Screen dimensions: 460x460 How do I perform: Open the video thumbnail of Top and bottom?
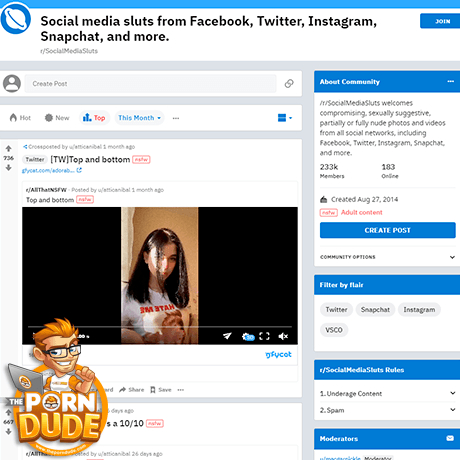point(160,275)
